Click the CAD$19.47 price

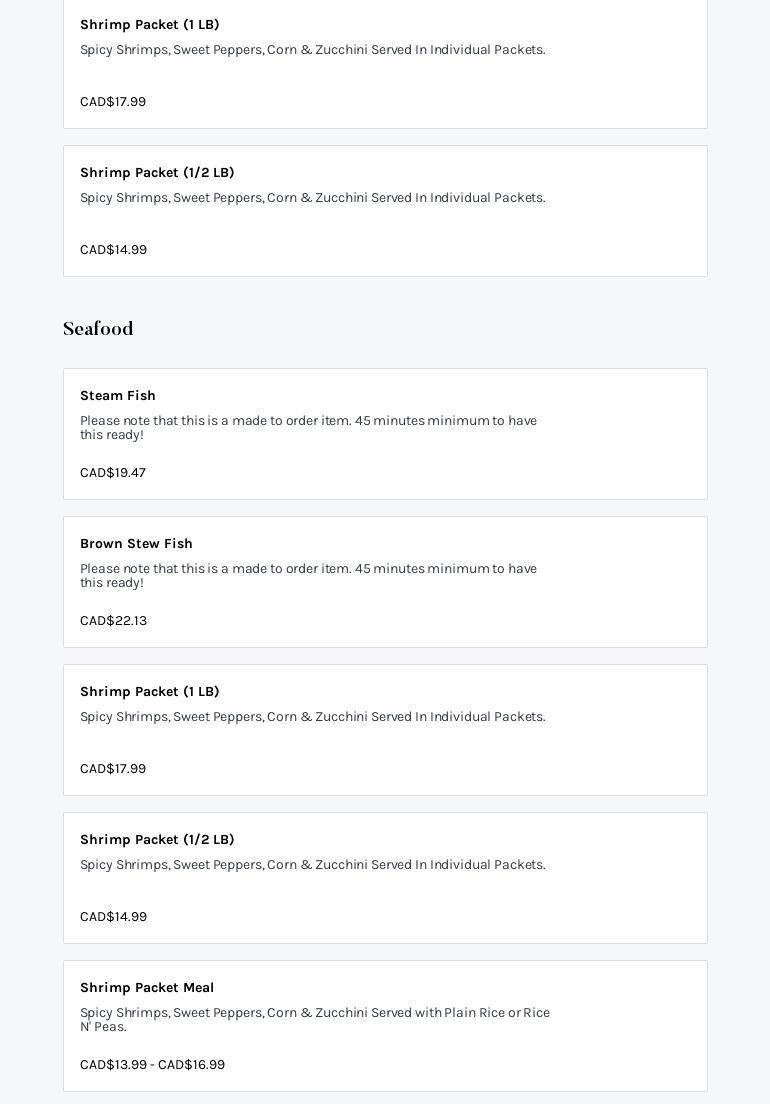[113, 473]
